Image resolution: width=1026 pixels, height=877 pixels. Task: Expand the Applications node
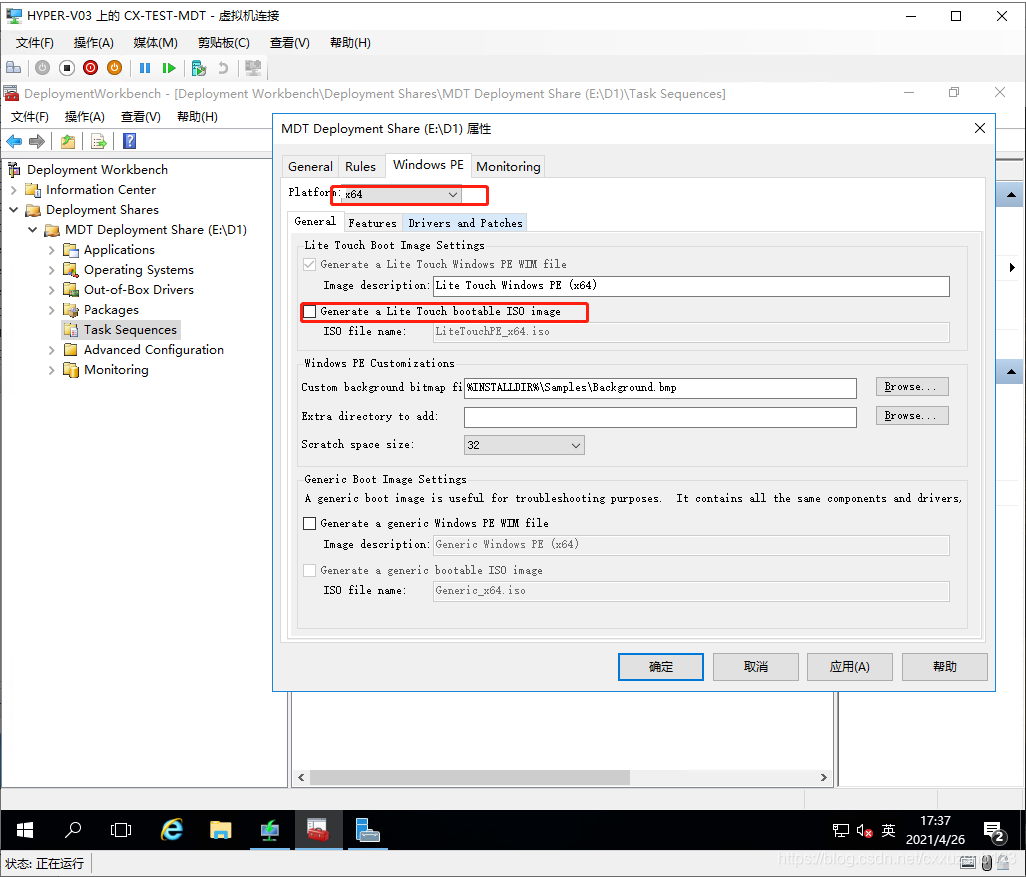[52, 250]
